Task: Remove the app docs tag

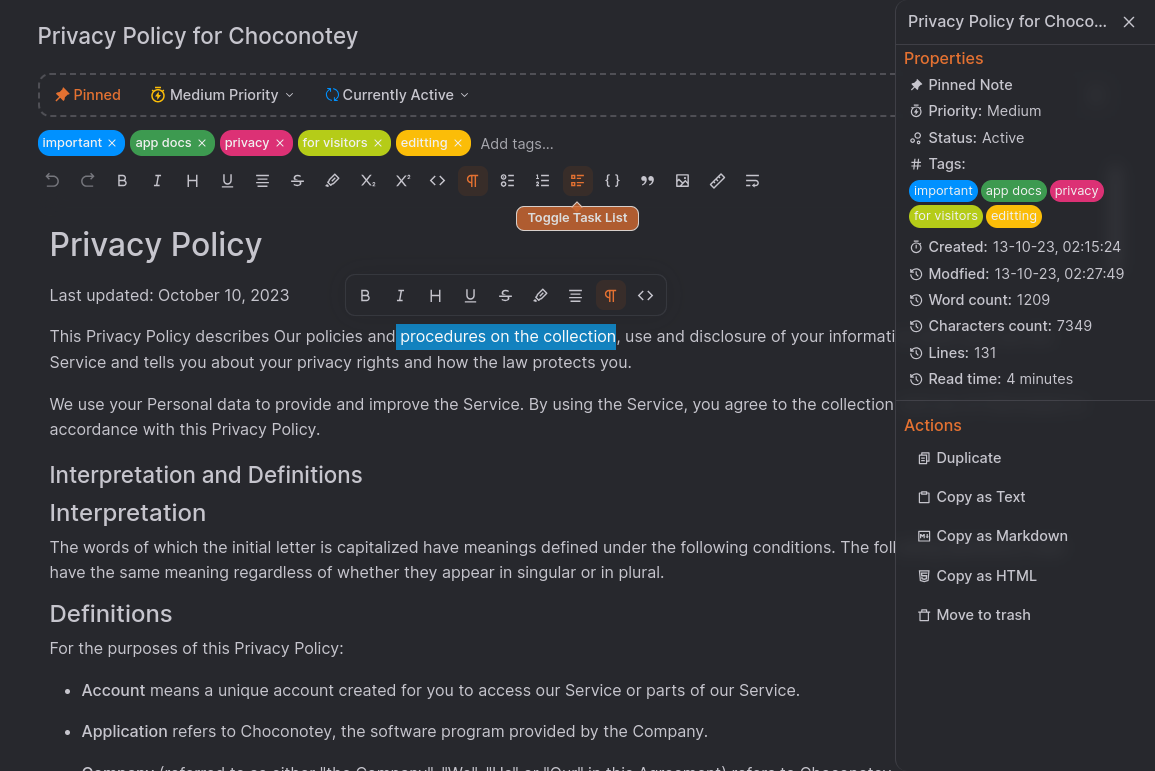Action: tap(202, 143)
